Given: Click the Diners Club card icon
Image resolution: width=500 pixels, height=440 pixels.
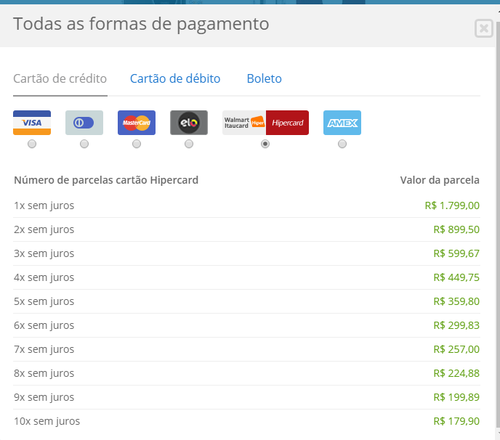Looking at the screenshot, I should point(84,123).
